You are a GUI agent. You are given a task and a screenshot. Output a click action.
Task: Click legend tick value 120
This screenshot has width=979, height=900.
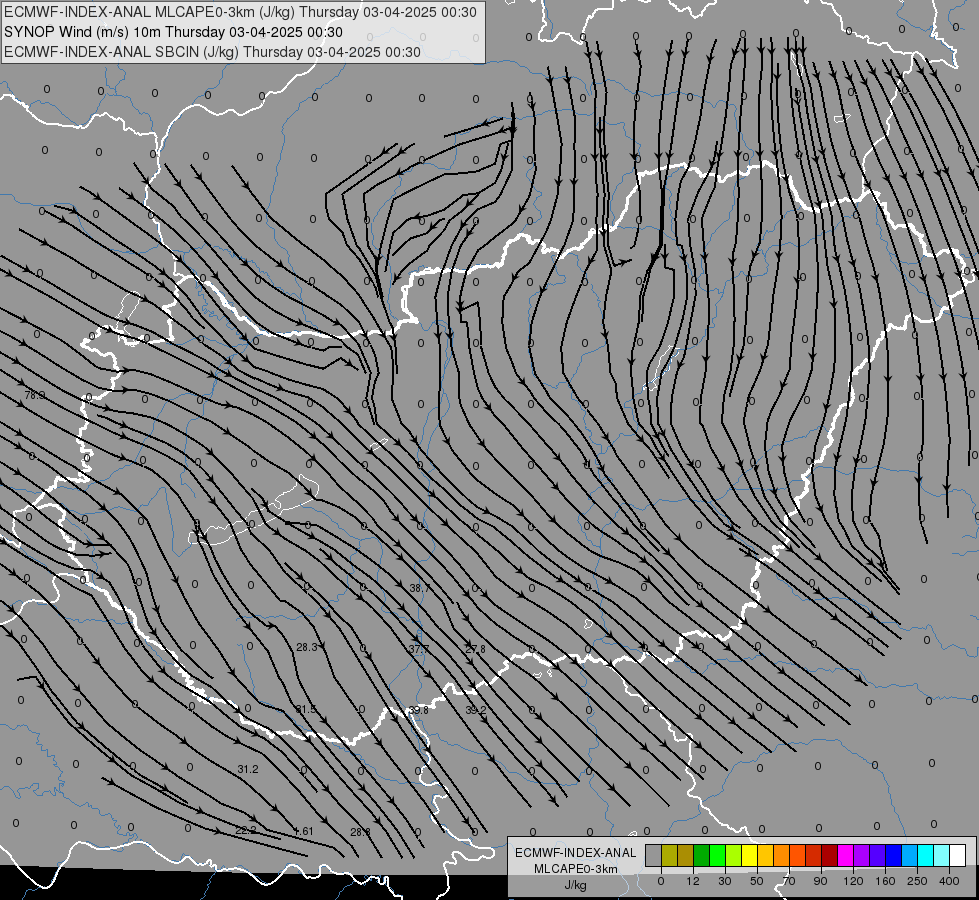(x=854, y=881)
